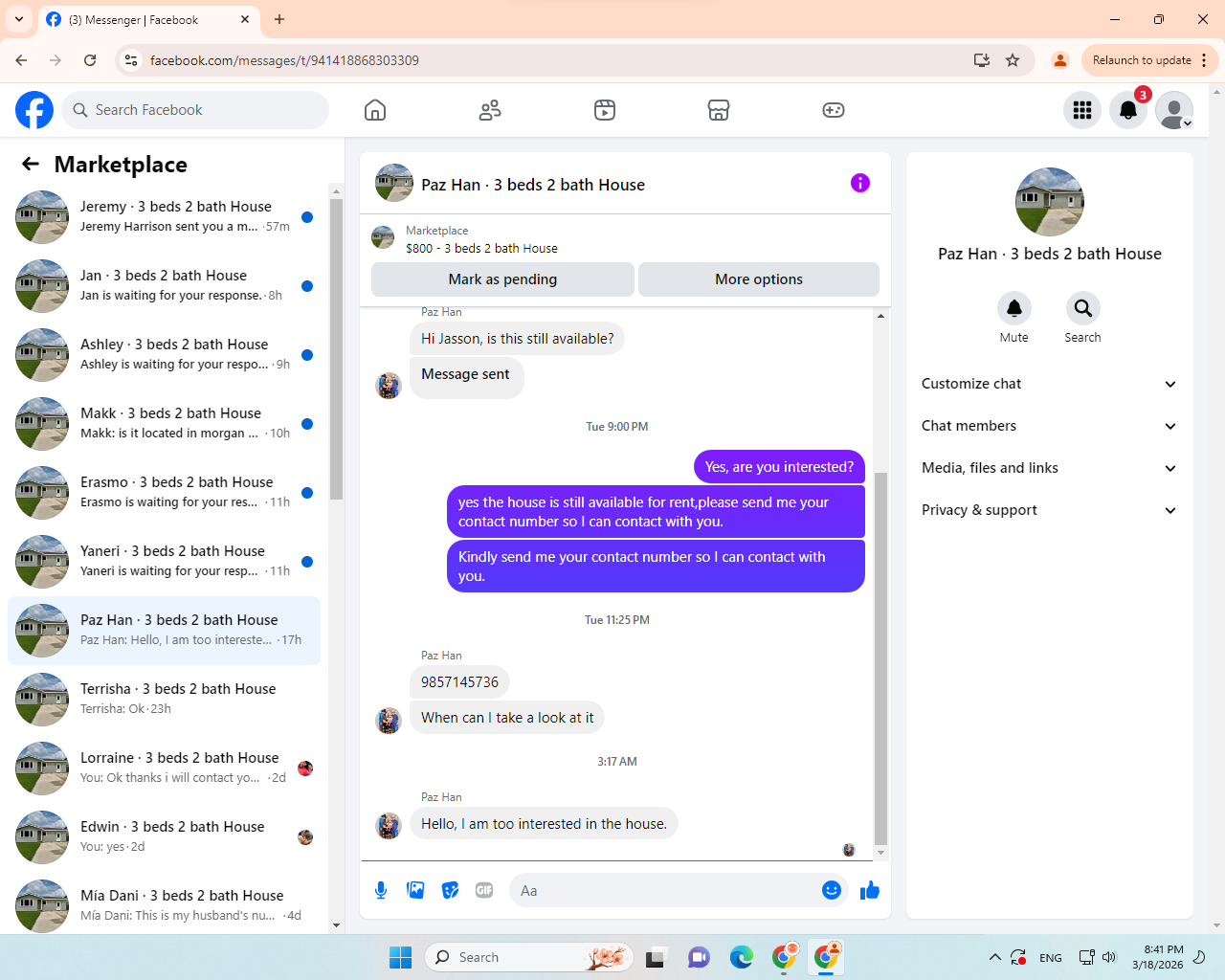Click the 9857145736 message bubble
The width and height of the screenshot is (1225, 980).
pyautogui.click(x=459, y=682)
